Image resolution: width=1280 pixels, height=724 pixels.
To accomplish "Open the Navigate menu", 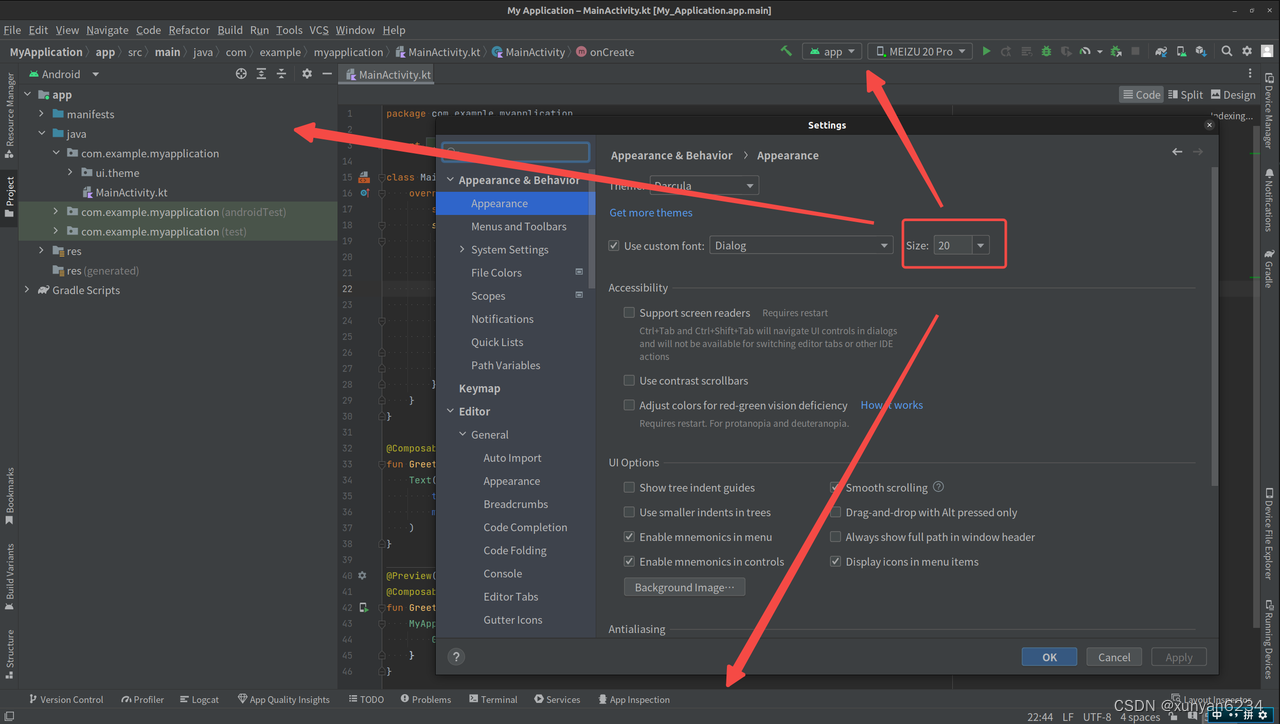I will click(x=107, y=30).
